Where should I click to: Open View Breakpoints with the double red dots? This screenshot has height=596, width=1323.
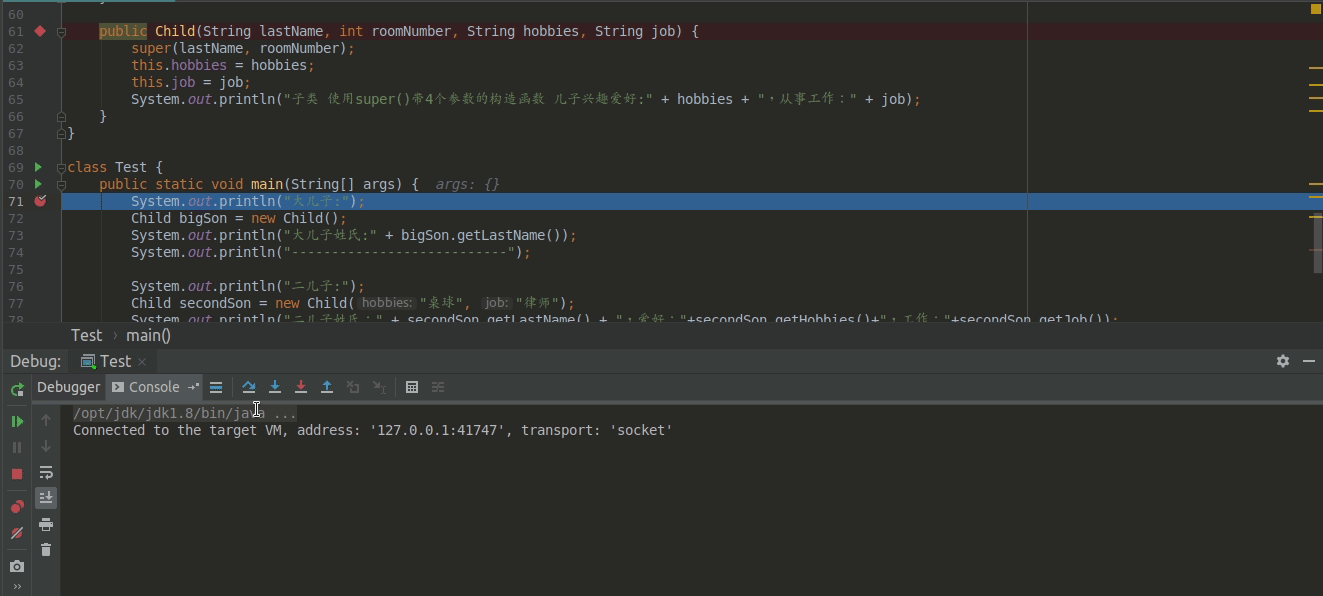click(17, 507)
